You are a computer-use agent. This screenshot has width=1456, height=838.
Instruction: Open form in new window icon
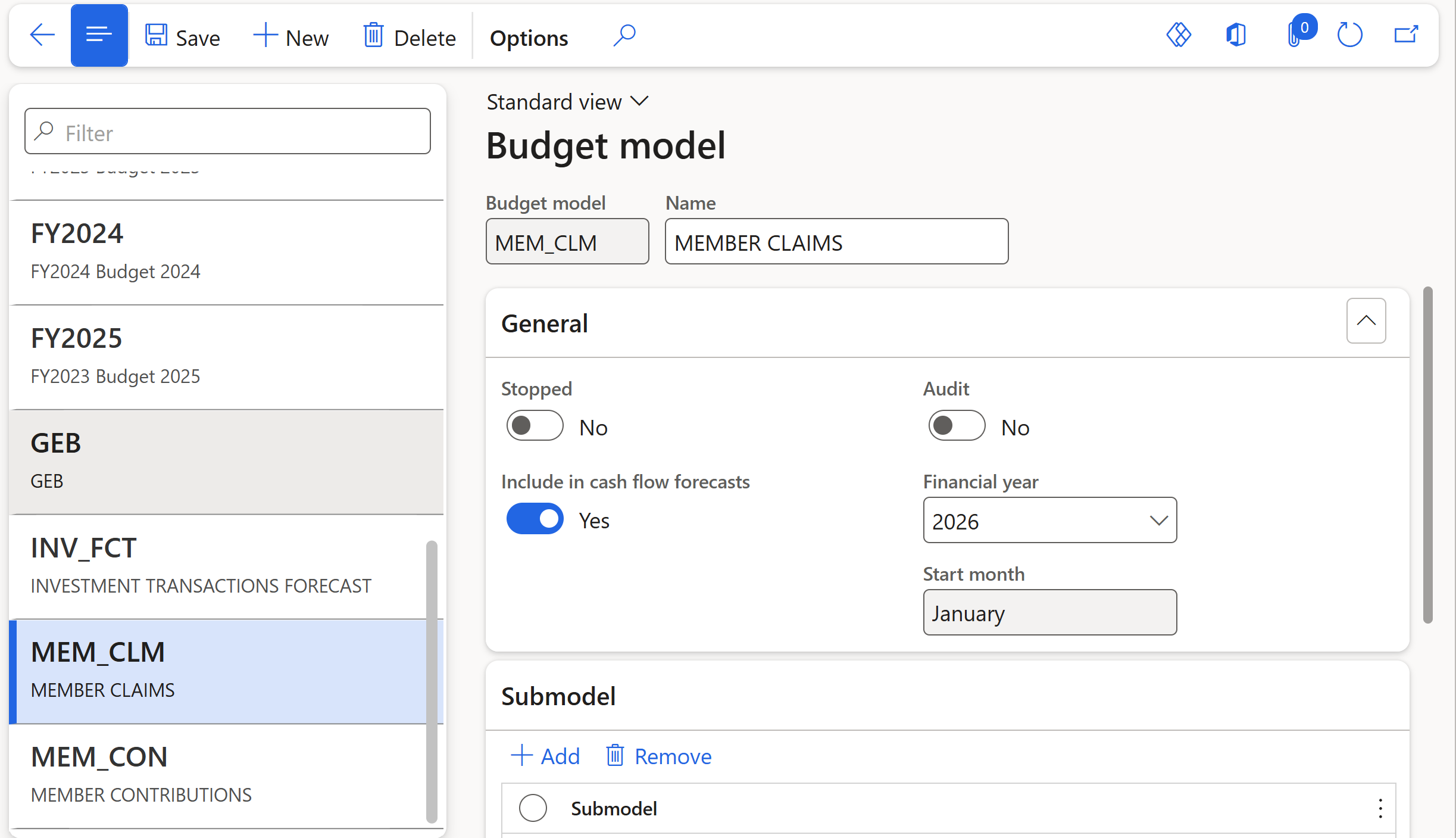(x=1406, y=35)
